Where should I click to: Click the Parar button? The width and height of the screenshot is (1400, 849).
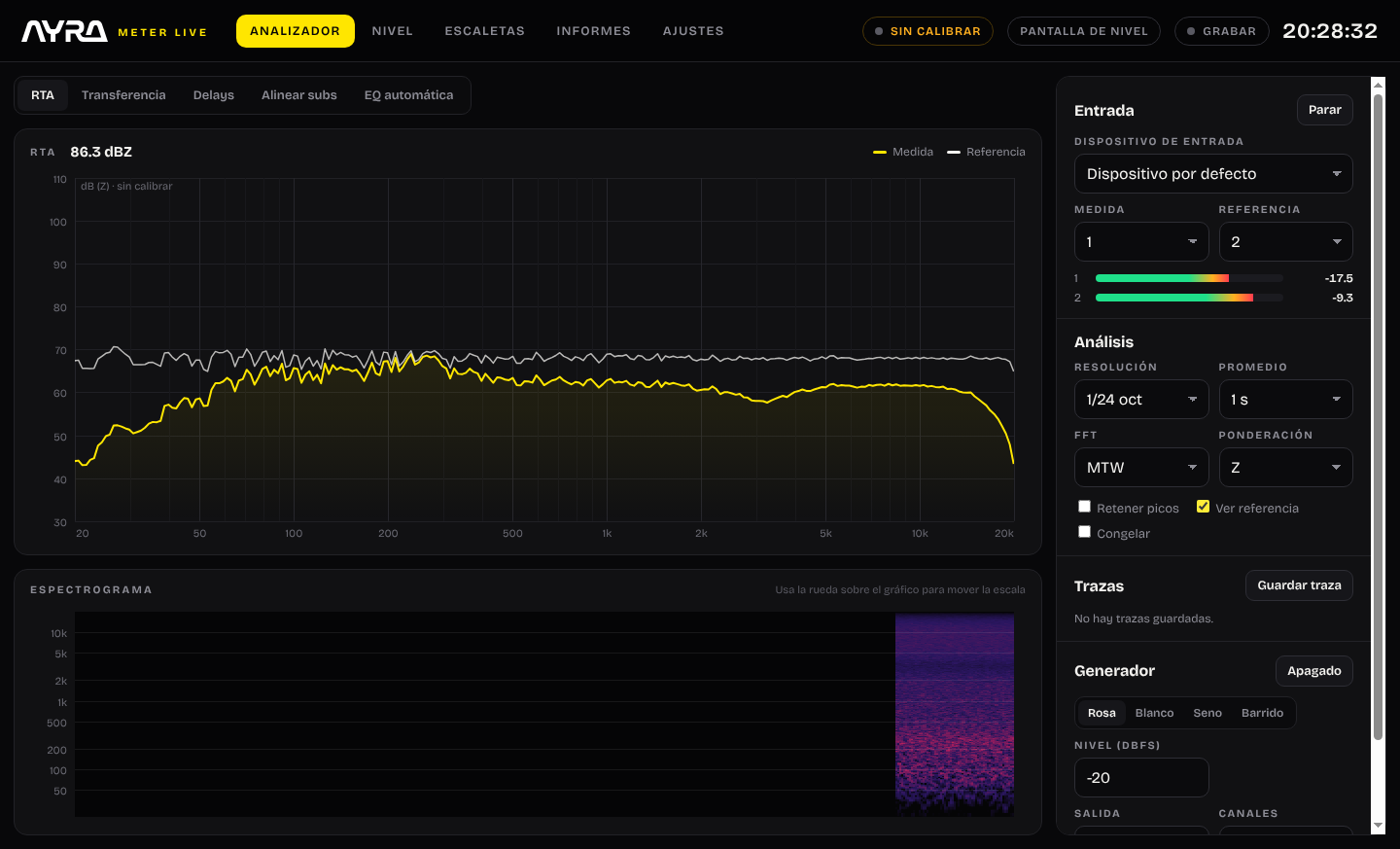coord(1324,110)
